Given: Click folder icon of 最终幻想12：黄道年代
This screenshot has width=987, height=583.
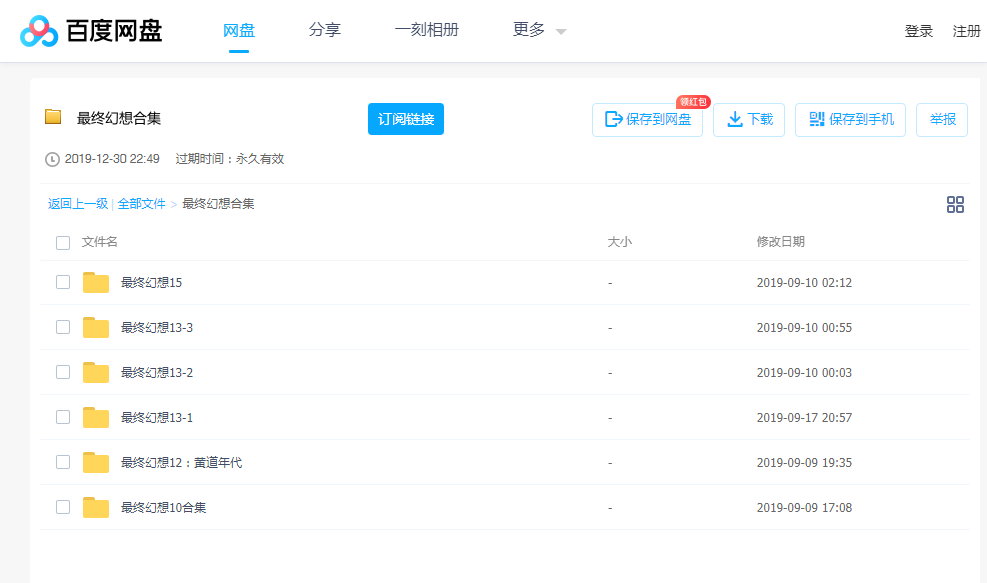Looking at the screenshot, I should tap(96, 463).
